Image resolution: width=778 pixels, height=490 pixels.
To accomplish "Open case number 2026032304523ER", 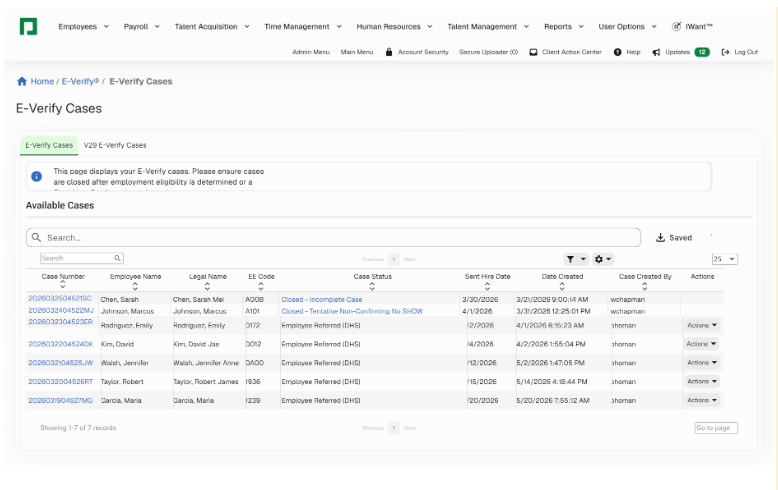I will (x=61, y=322).
